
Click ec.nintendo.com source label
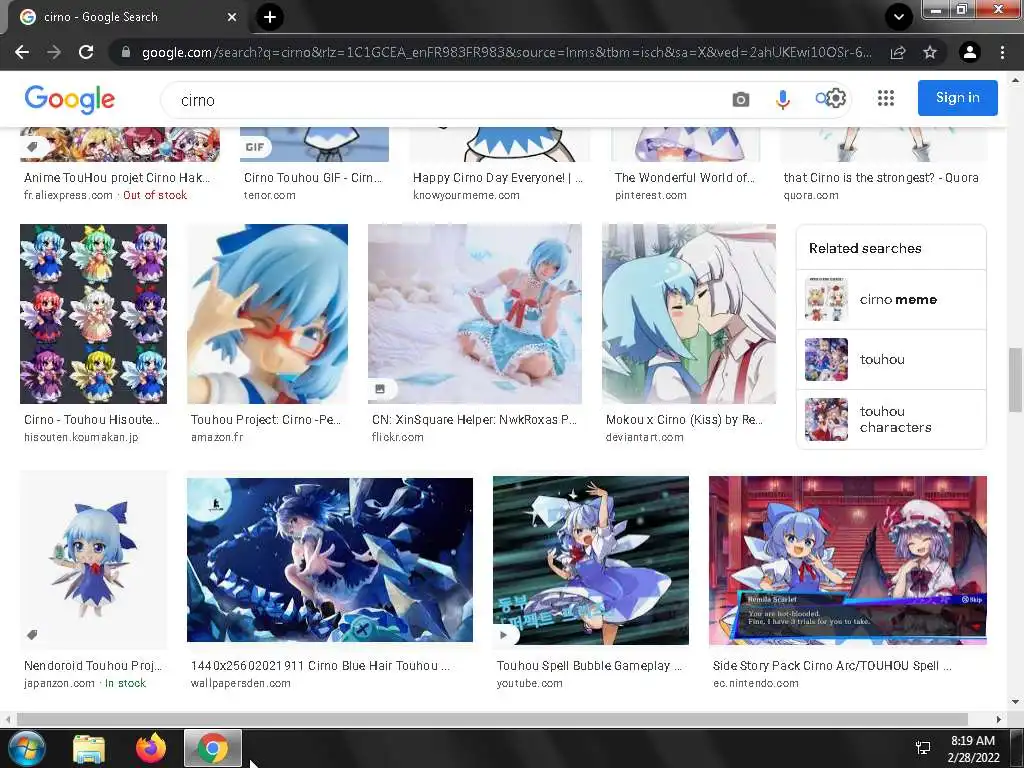(756, 683)
